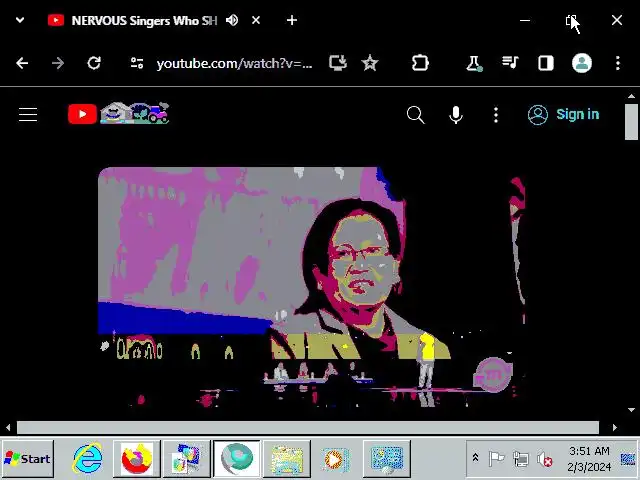Open the tab search dropdown chevron

click(20, 20)
